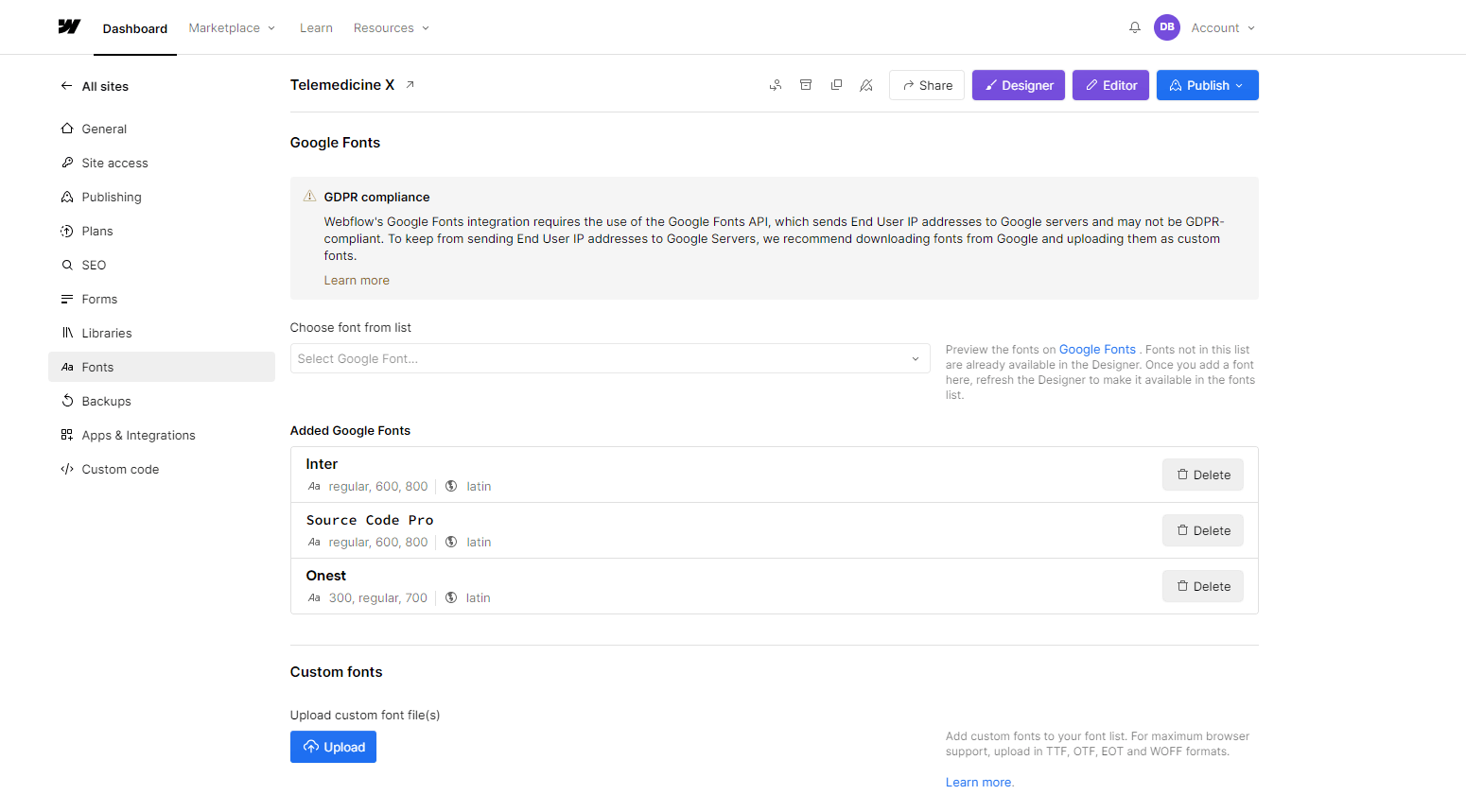Click the Webflow logo icon

[69, 27]
